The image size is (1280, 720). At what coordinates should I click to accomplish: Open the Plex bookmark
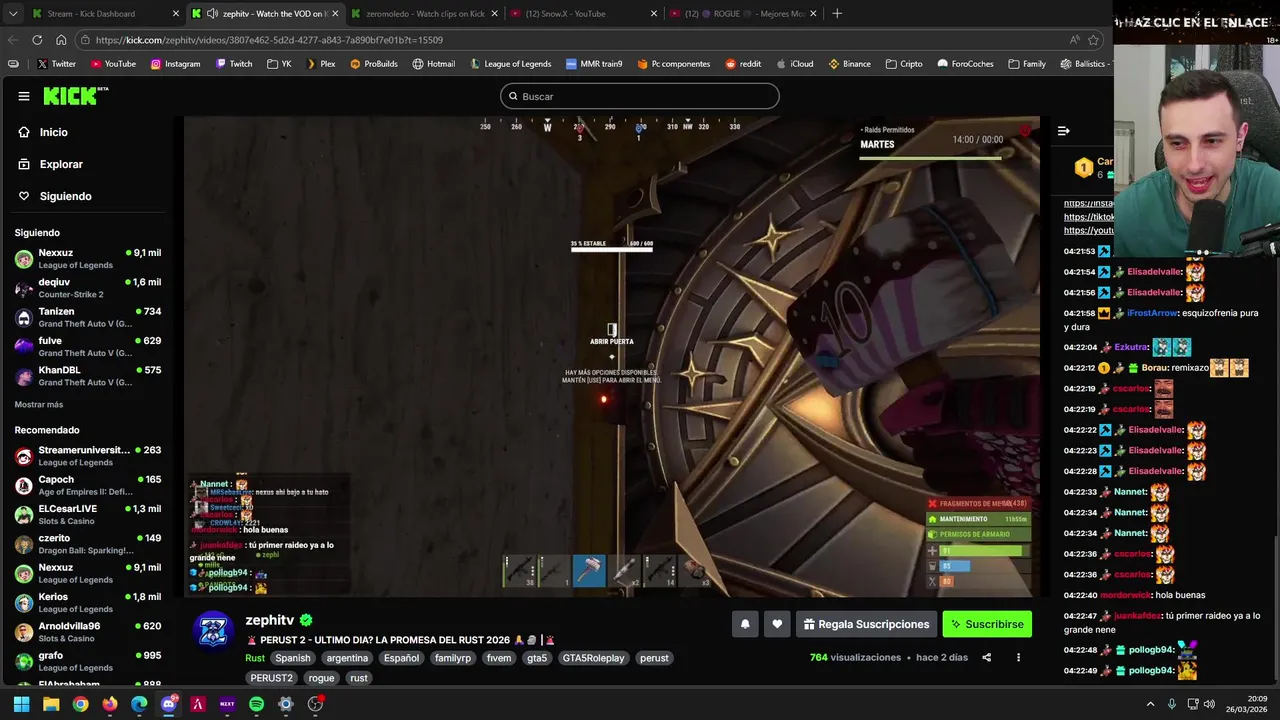click(320, 64)
